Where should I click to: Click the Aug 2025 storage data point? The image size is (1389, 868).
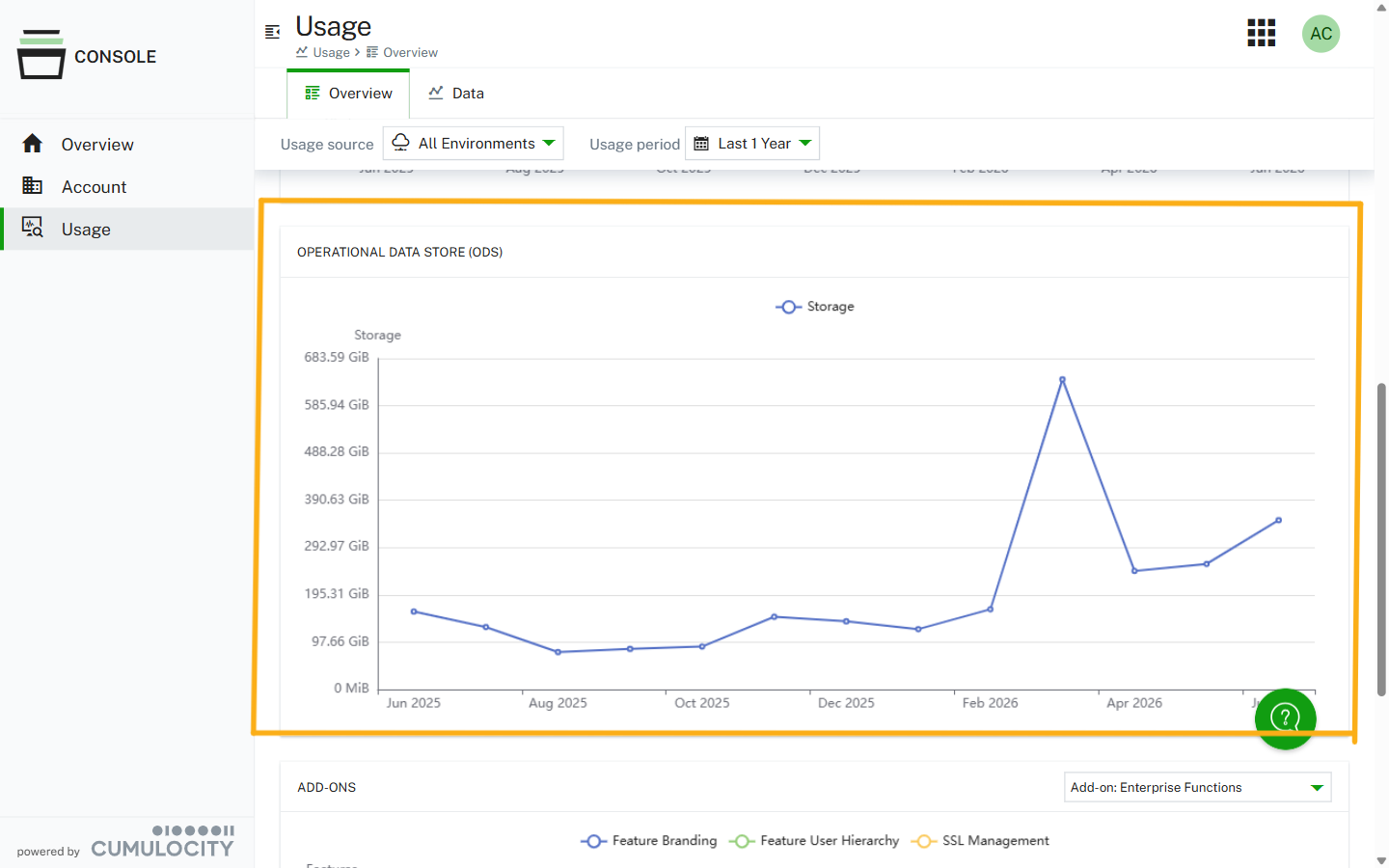(x=558, y=652)
